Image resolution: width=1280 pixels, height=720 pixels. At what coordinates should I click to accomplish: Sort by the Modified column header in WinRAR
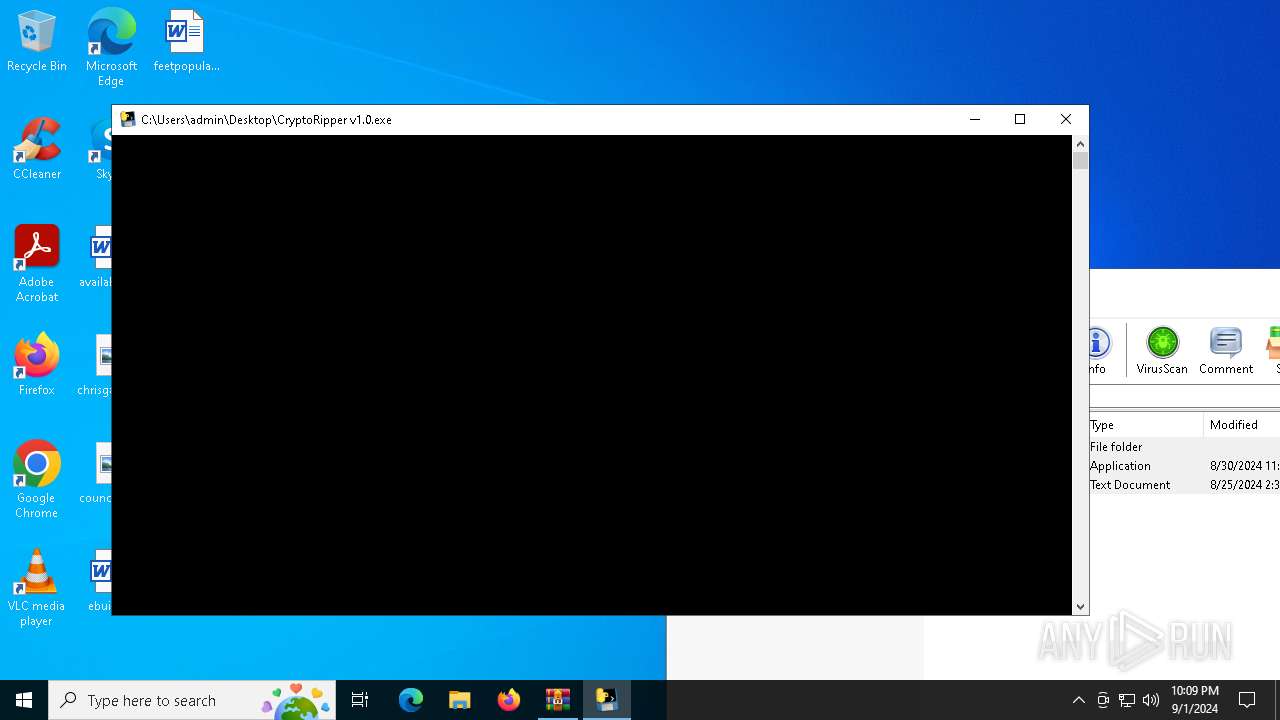(1242, 425)
